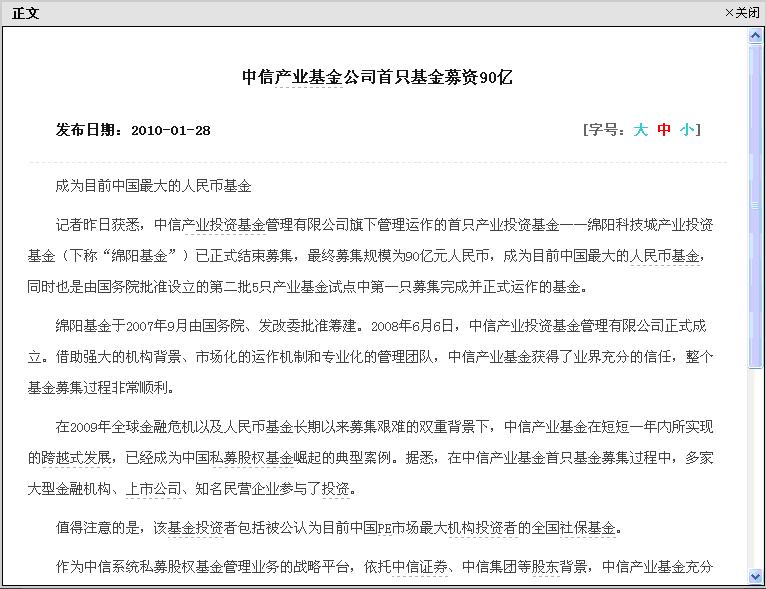
Task: Open underlined 基金投资 link in 值得注意 paragraph
Action: click(x=195, y=528)
